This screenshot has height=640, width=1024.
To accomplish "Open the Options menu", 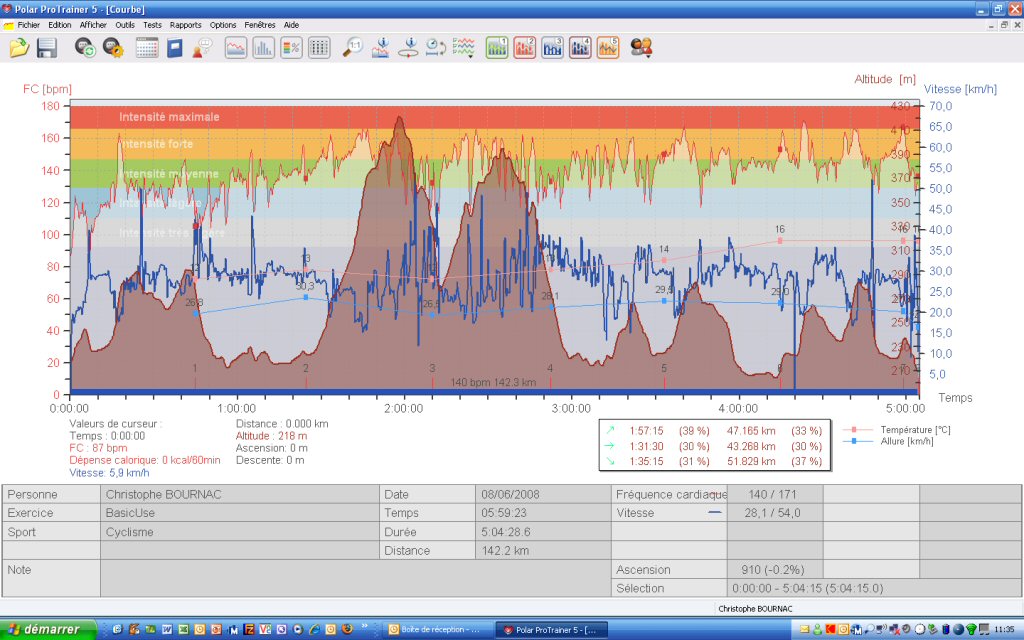I will point(223,25).
